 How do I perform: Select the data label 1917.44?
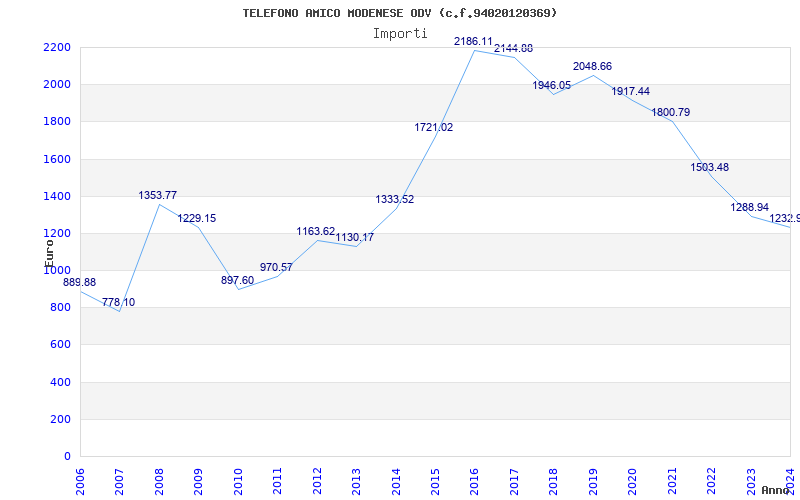point(631,91)
